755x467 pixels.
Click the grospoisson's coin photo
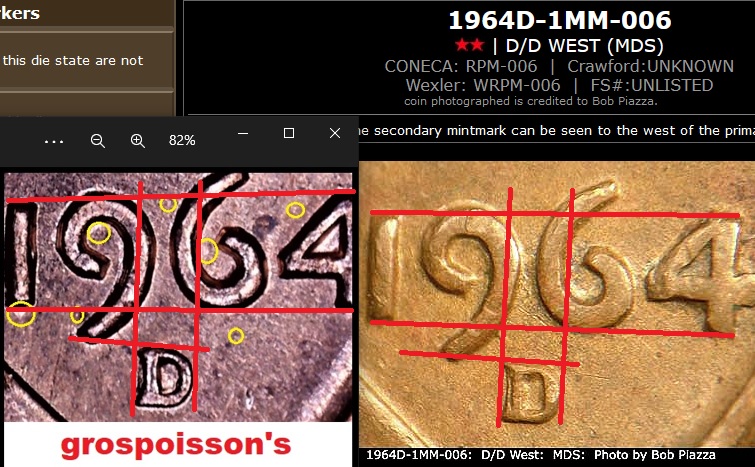coord(178,297)
